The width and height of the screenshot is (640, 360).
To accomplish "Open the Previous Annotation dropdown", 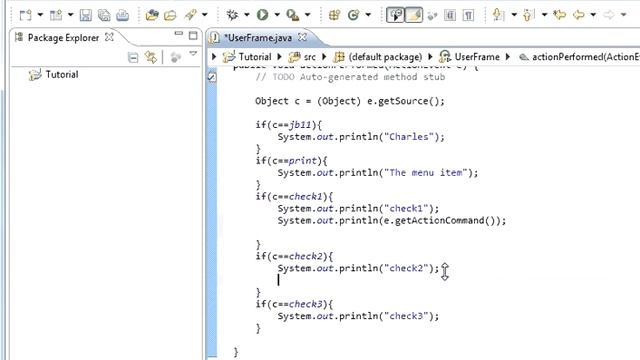I will 544,15.
